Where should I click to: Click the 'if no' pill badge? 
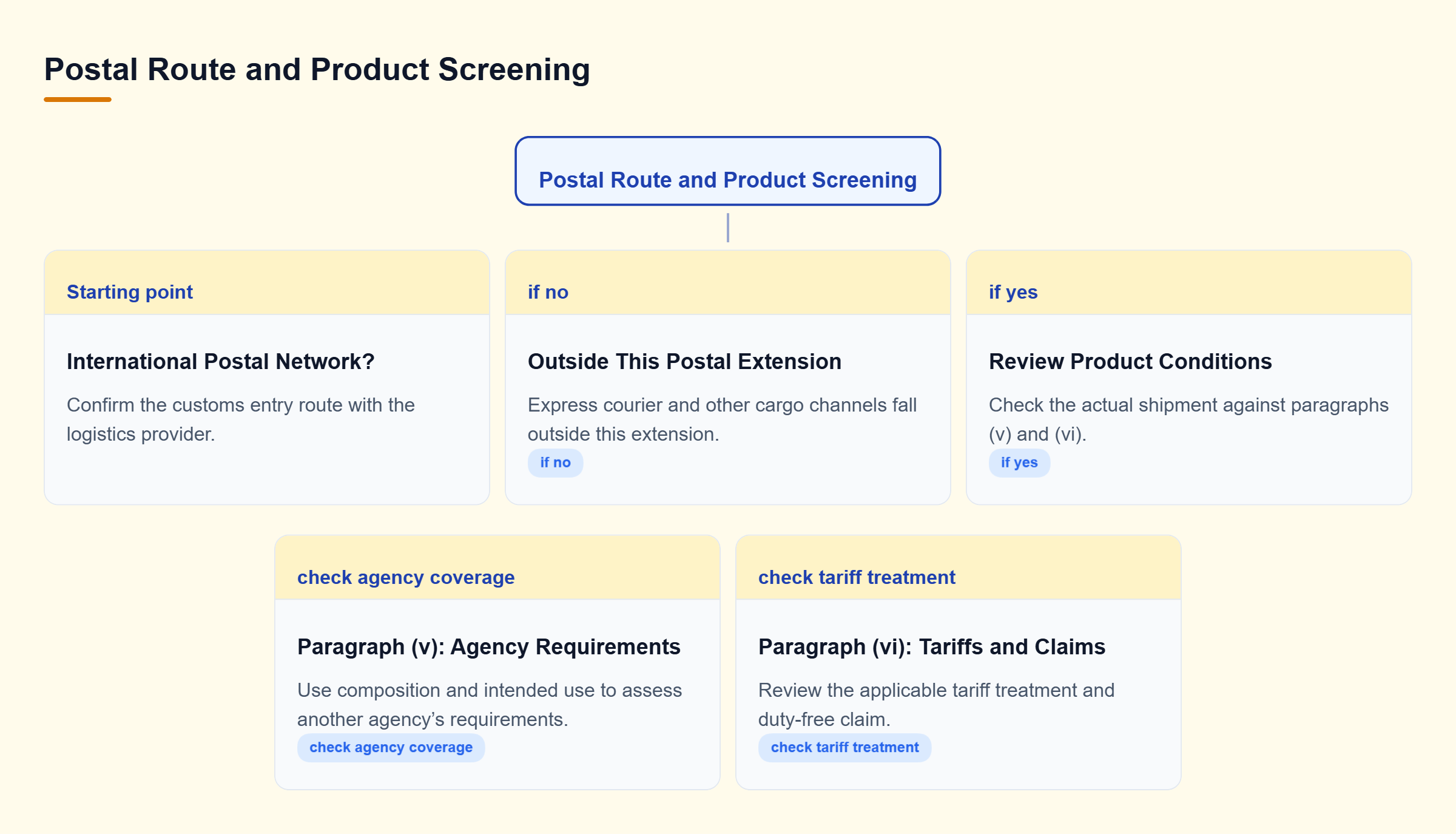(555, 463)
